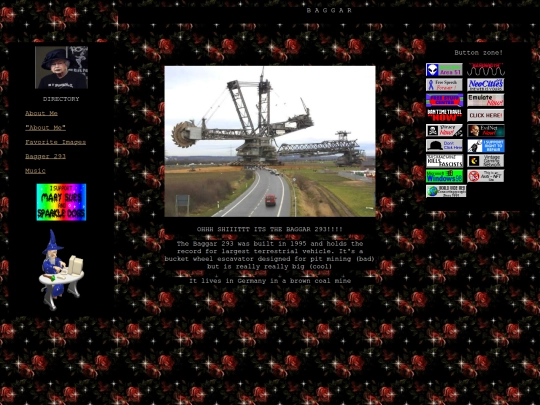This screenshot has width=540, height=405.
Task: Click the Don't Click Here hat badge
Action: point(444,146)
